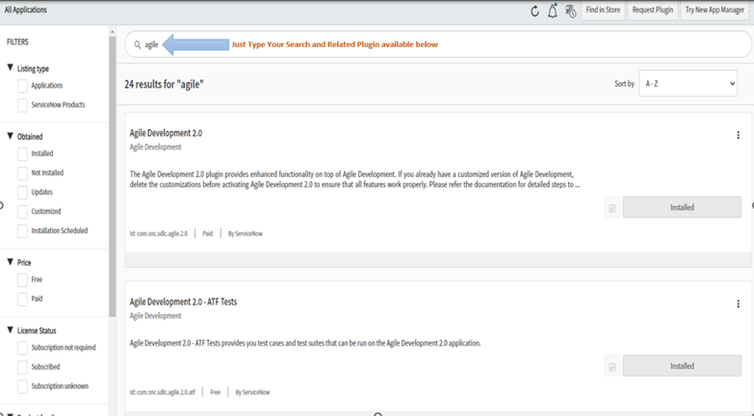Open more options for Agile Development 2.0 - ATF Tests
Viewport: 754px width, 416px height.
tap(738, 304)
